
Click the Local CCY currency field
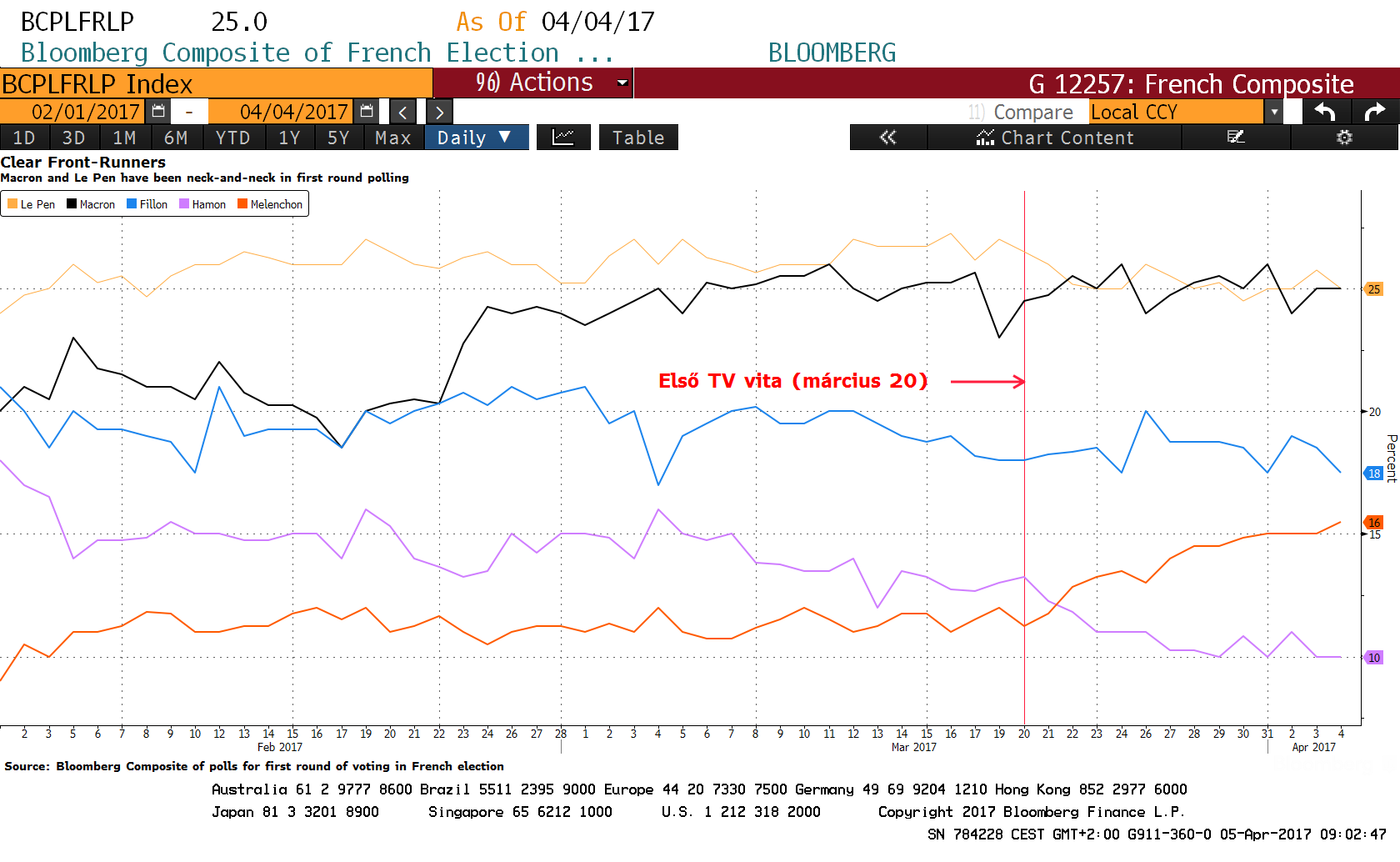click(1176, 112)
